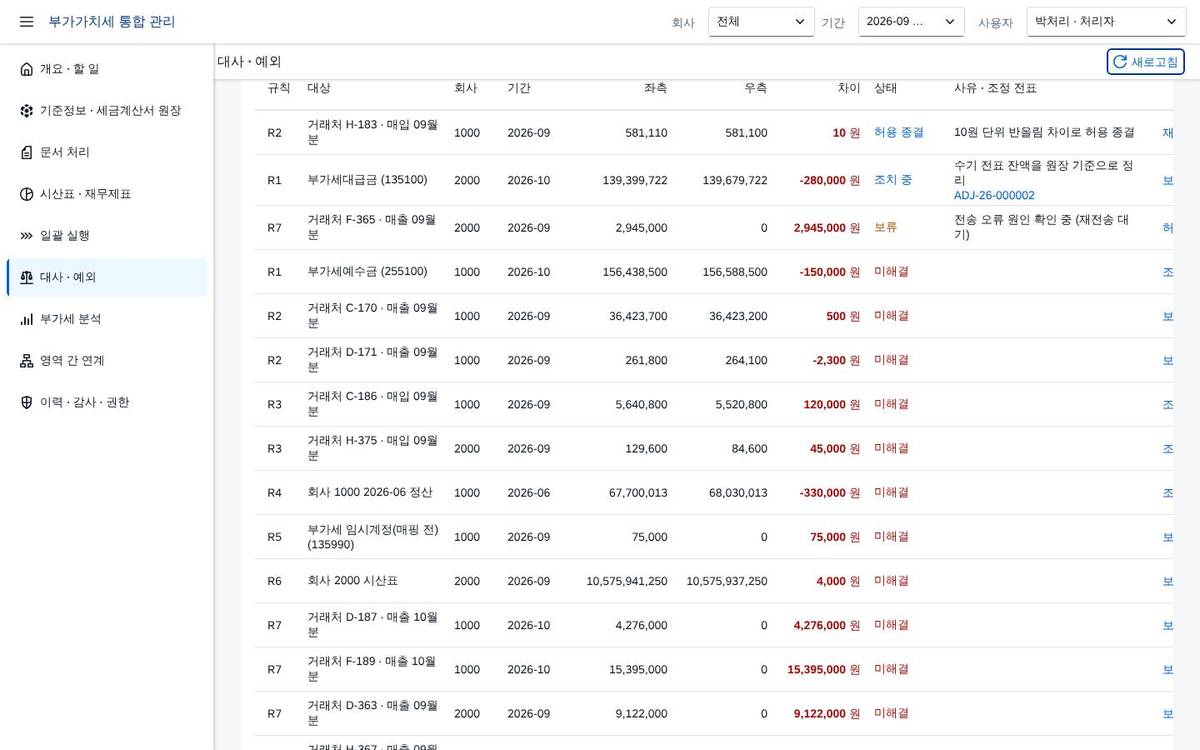Click the 사유 · 조정 전표 column header
1200x750 pixels.
click(x=995, y=88)
